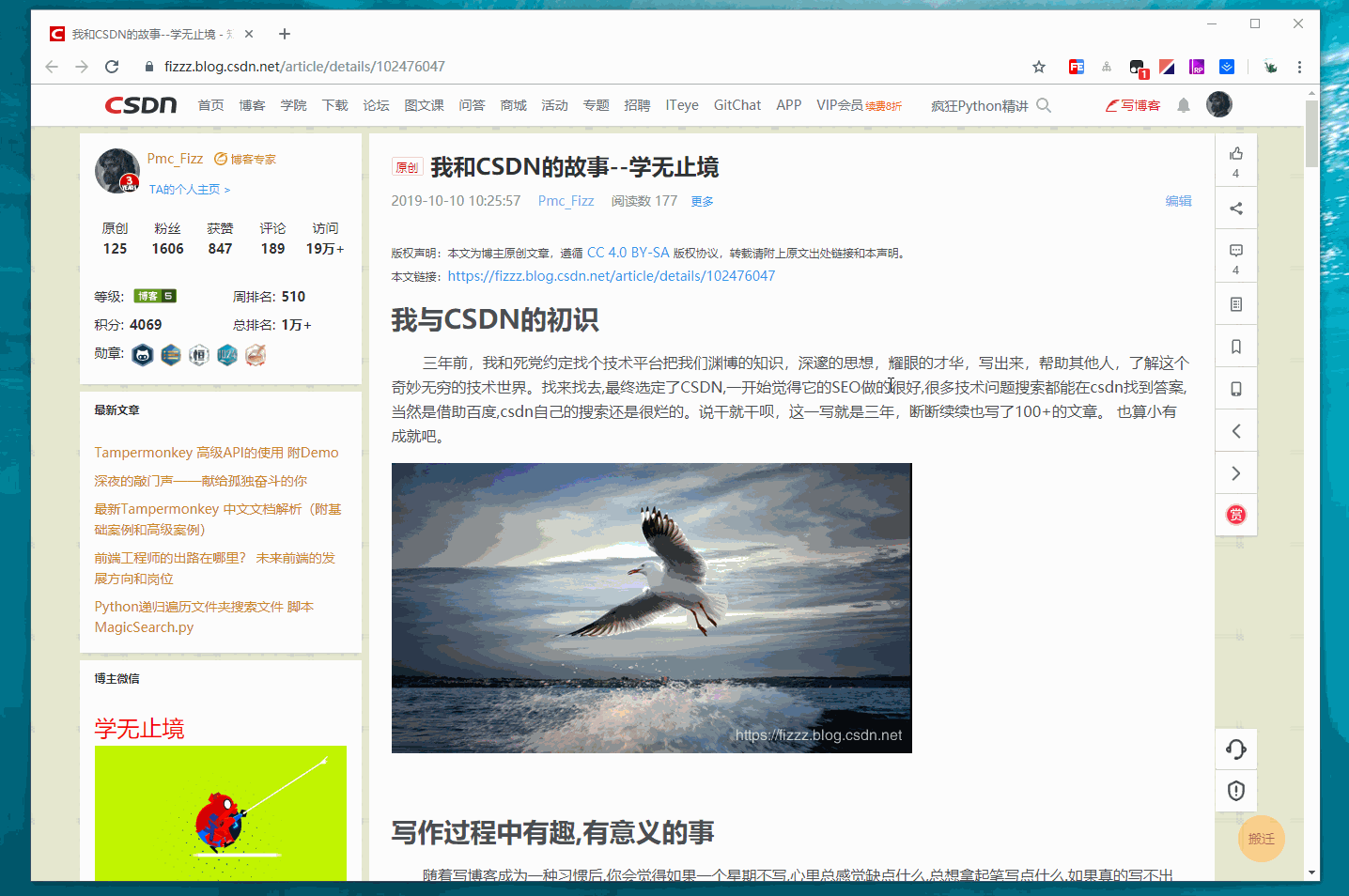Click the 粉丝 count 1606
1349x896 pixels.
click(x=168, y=249)
